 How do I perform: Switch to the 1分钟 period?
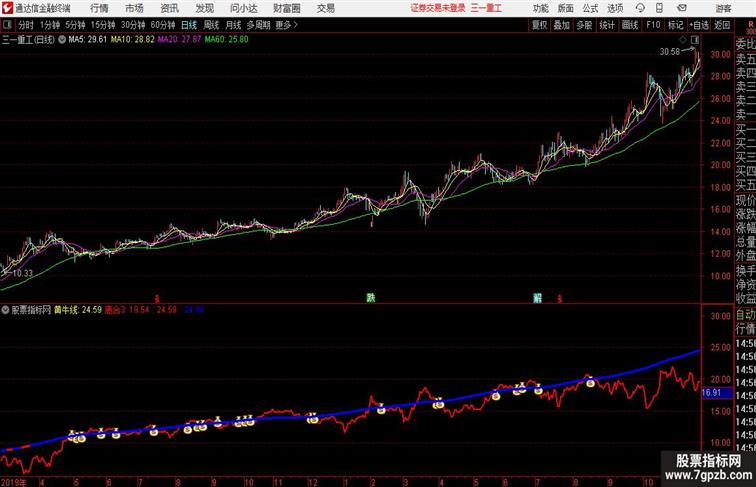pyautogui.click(x=49, y=25)
